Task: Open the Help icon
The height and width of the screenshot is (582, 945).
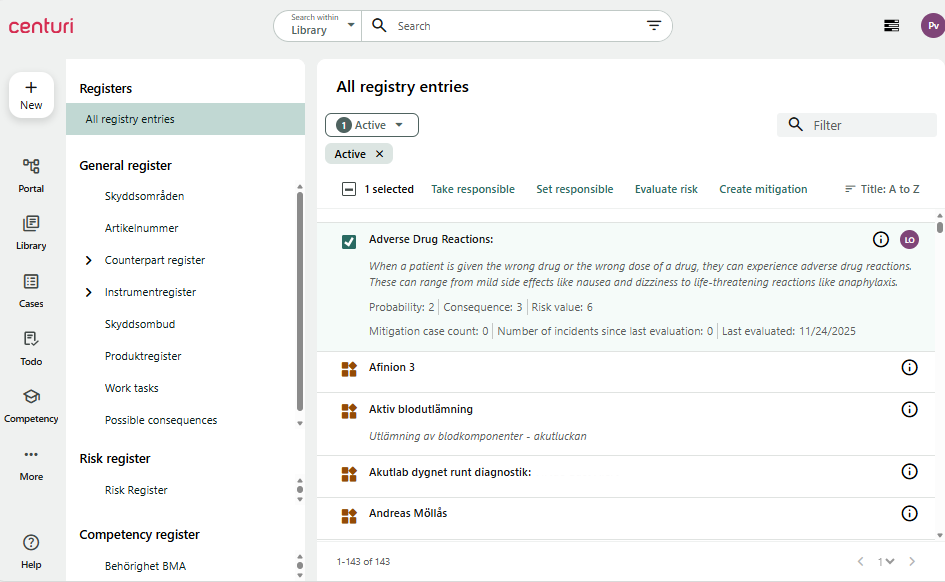Action: (x=31, y=542)
